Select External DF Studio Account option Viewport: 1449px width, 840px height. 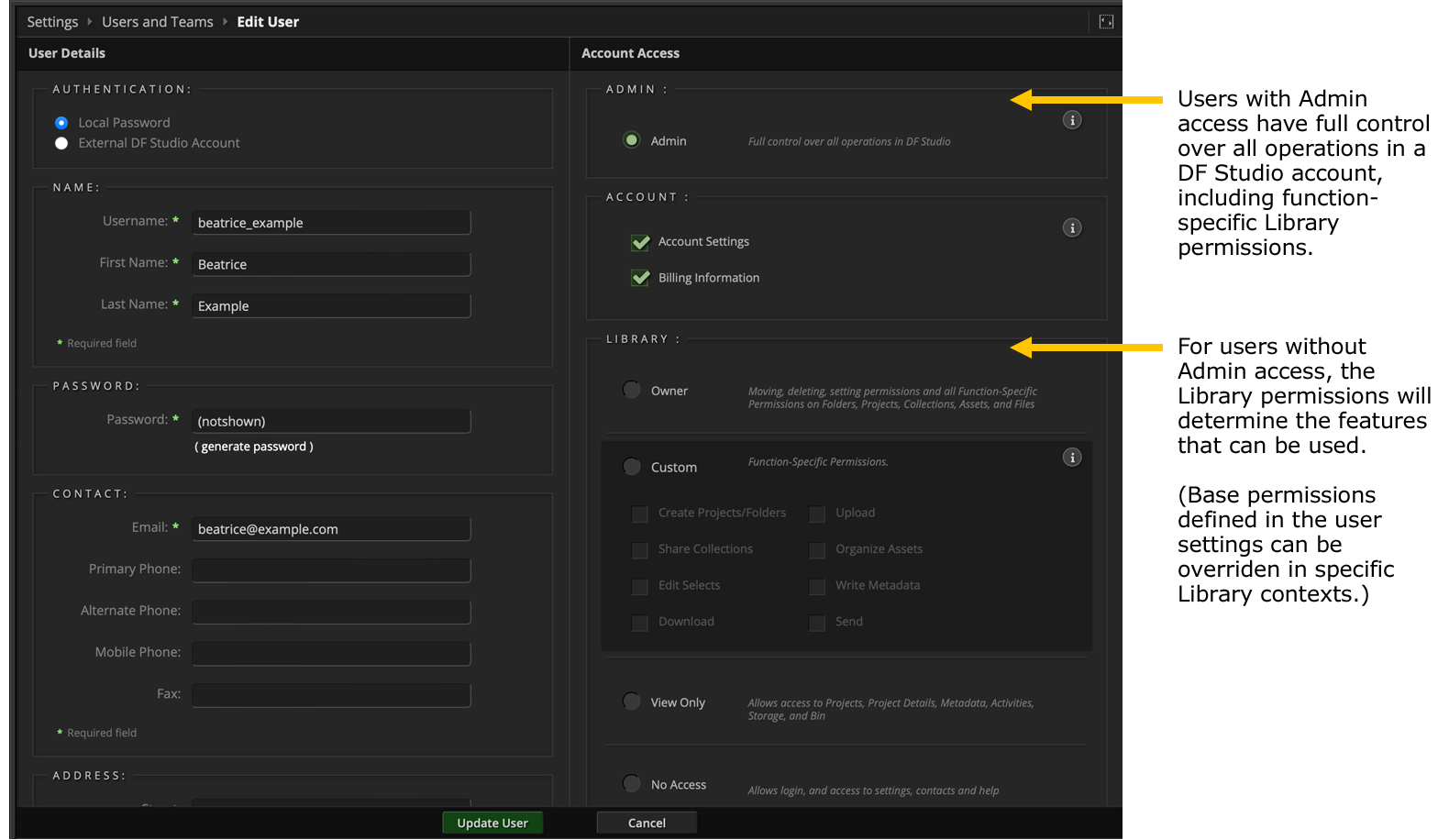coord(61,143)
